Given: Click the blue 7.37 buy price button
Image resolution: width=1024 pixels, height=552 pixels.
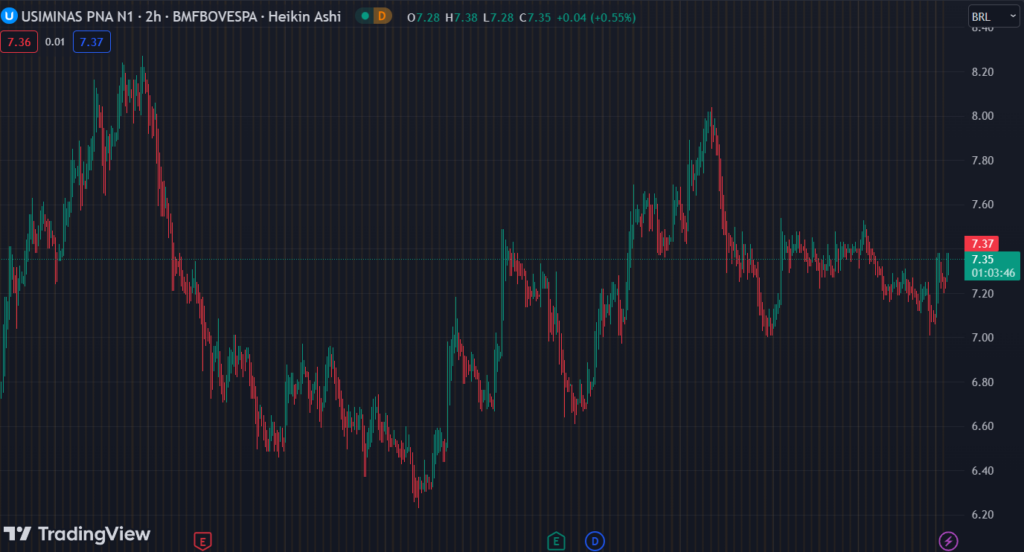Looking at the screenshot, I should pos(91,42).
